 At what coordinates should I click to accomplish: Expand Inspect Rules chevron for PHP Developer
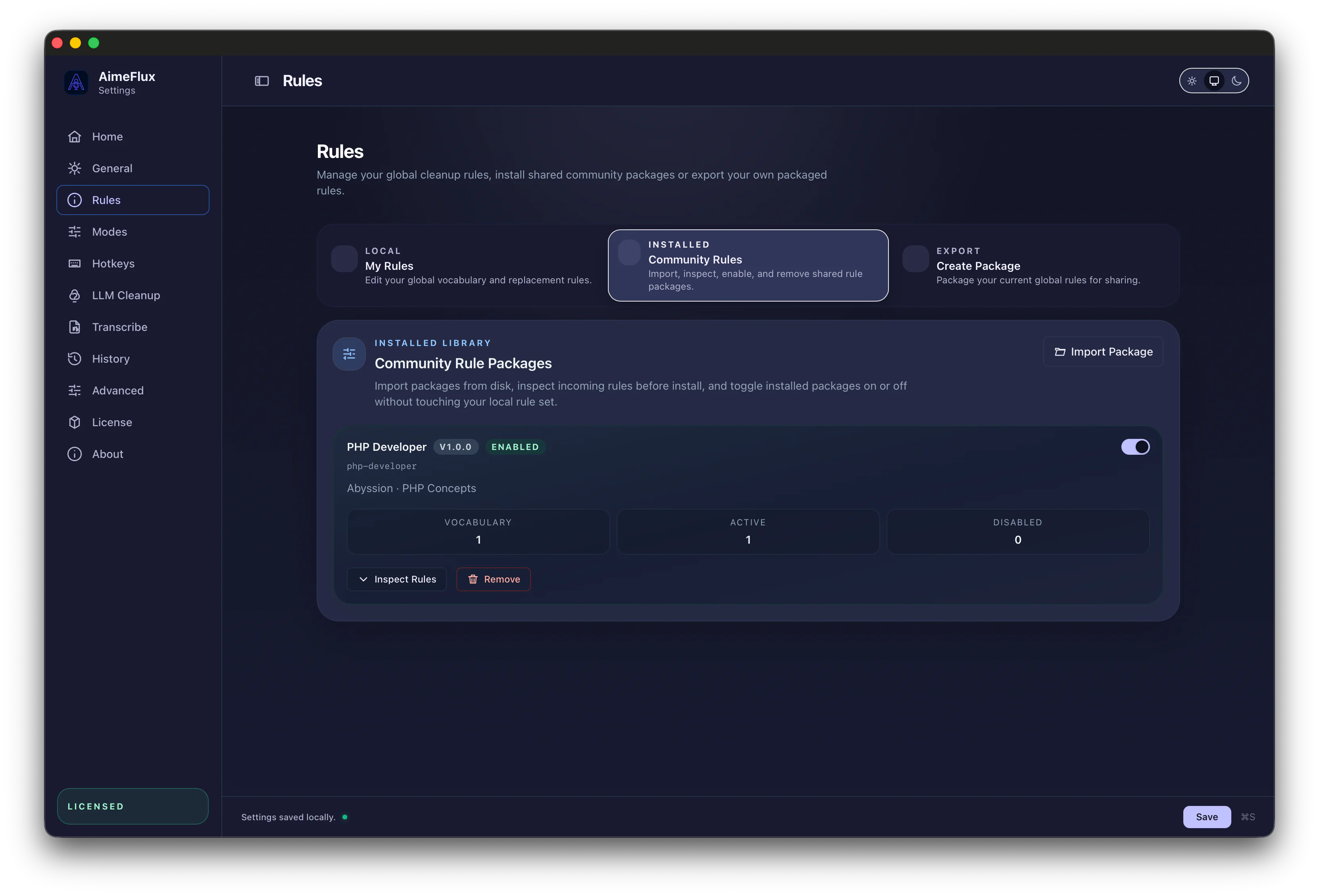pyautogui.click(x=363, y=579)
